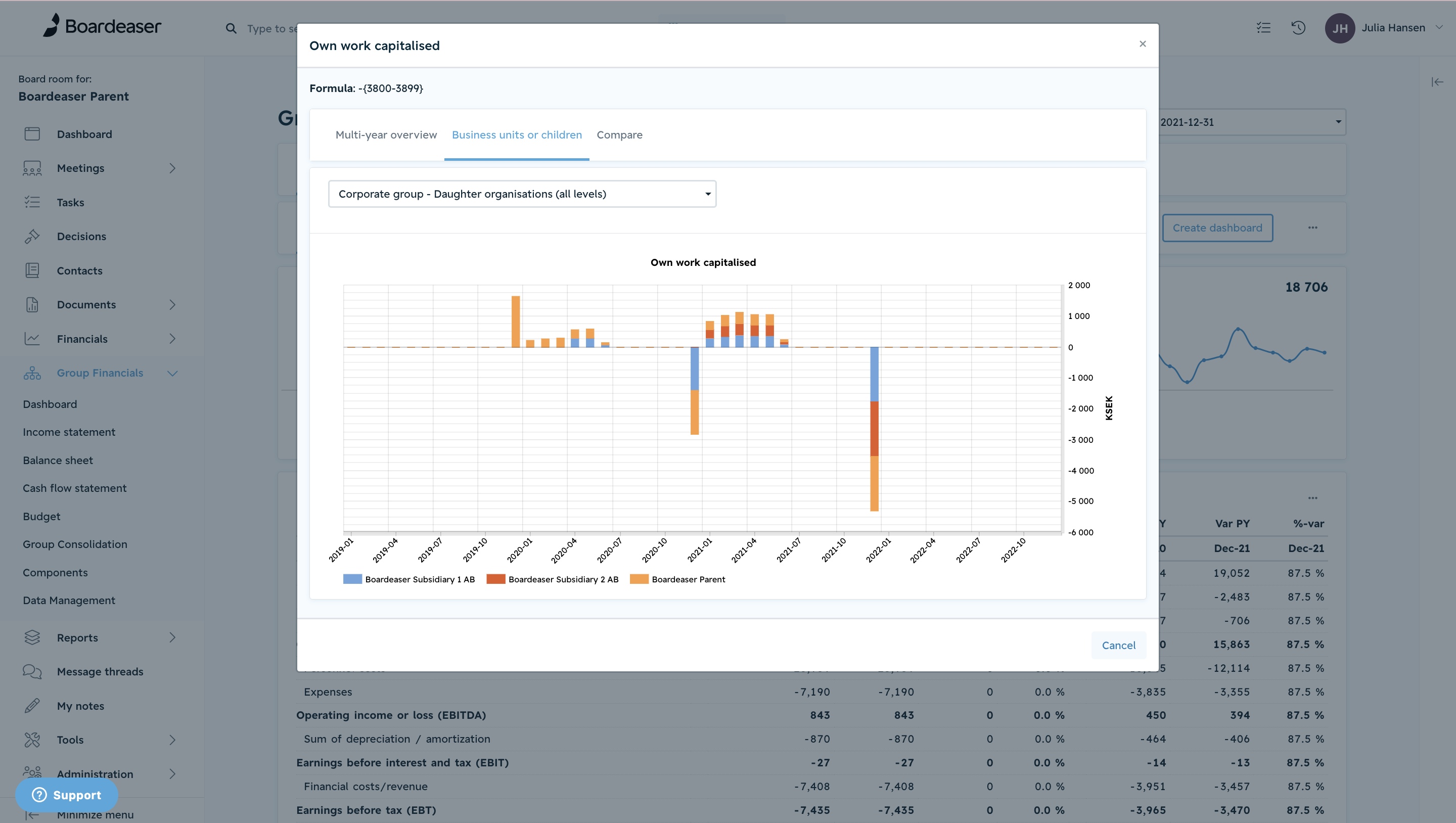Open the Julia Hansen user menu chevron

(x=1439, y=27)
